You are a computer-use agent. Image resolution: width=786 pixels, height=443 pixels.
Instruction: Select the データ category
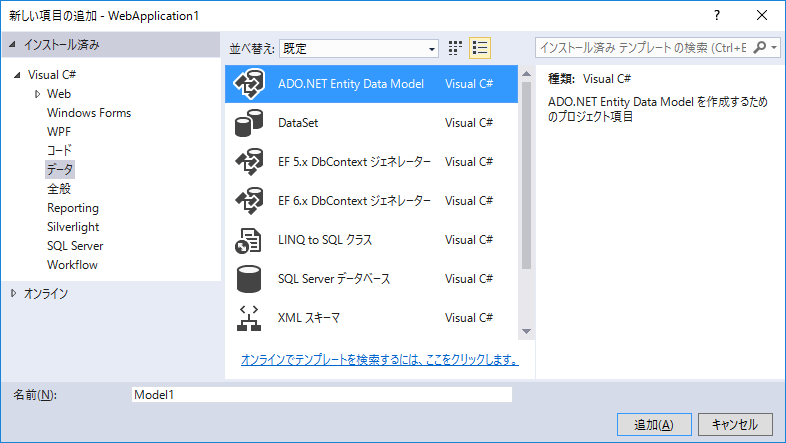pos(60,169)
